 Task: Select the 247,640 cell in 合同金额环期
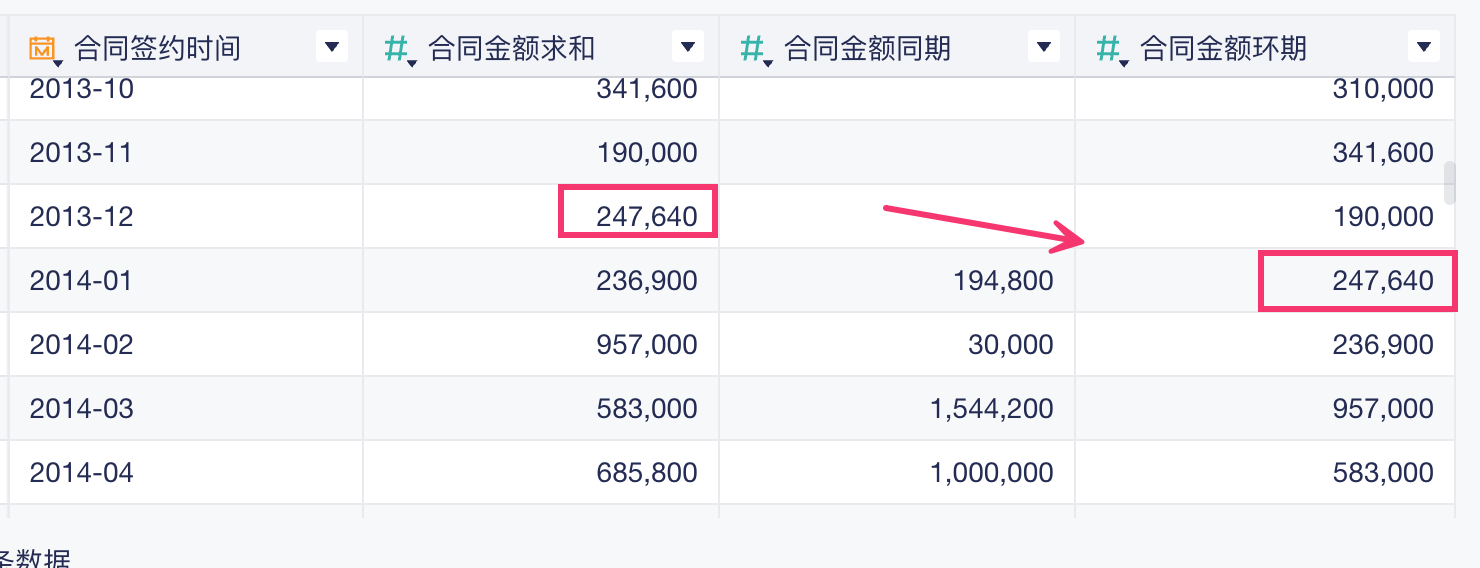coord(1382,281)
